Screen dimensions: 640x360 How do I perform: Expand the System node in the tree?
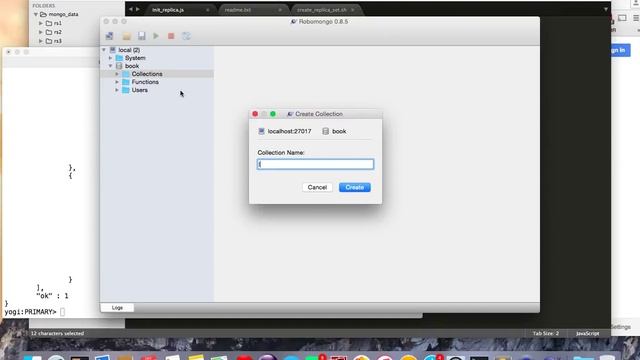tap(111, 58)
